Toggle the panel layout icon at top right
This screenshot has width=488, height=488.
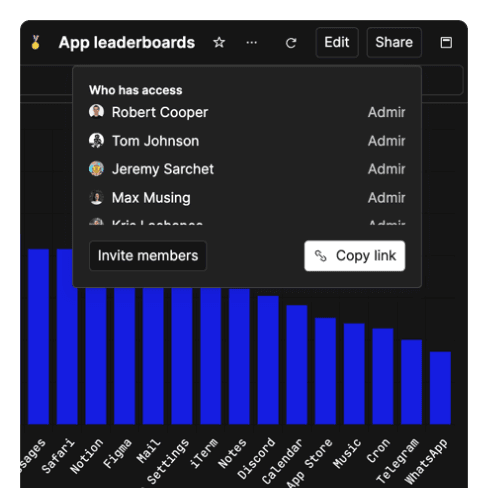[446, 43]
